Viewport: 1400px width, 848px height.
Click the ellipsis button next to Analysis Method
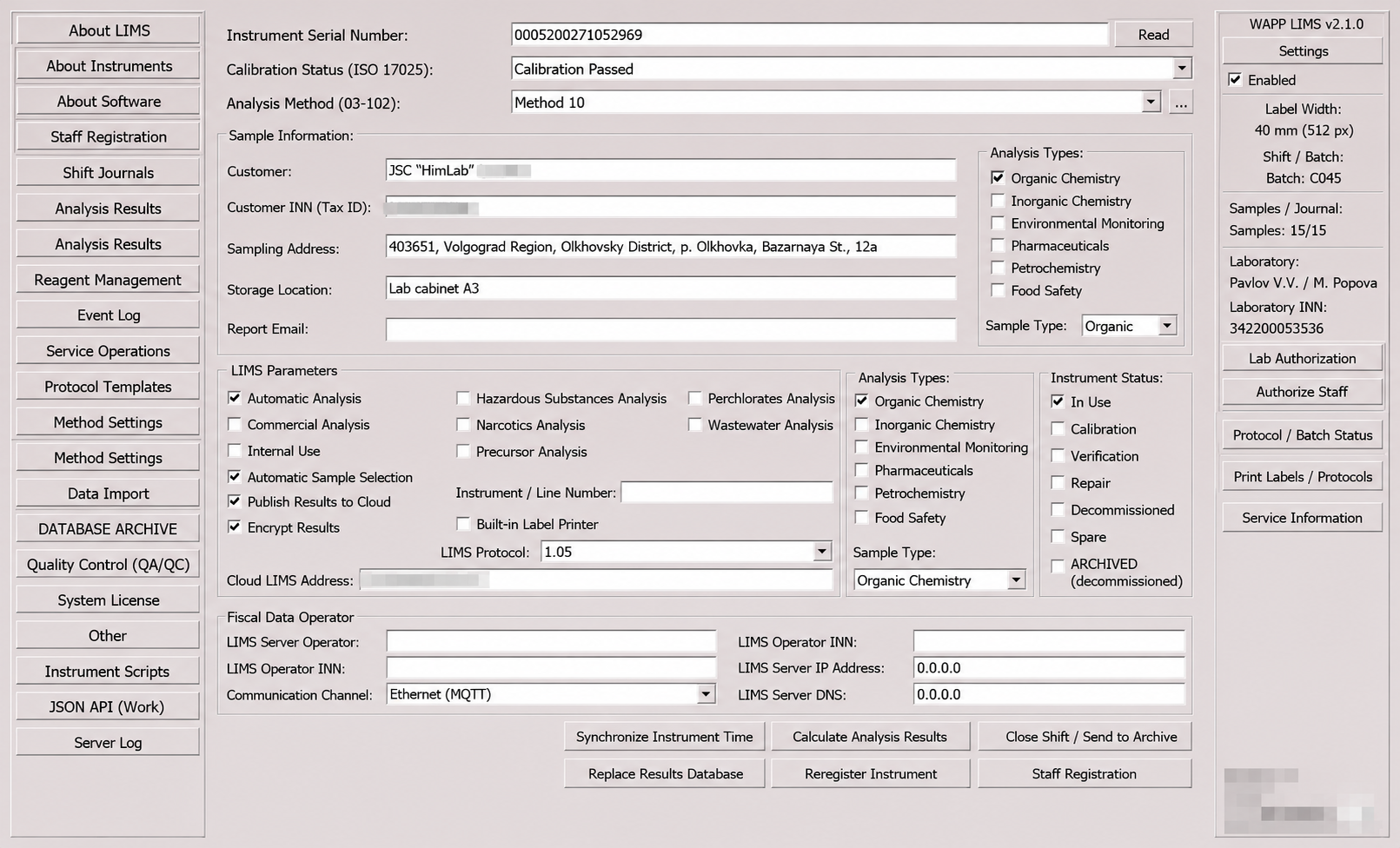1181,103
